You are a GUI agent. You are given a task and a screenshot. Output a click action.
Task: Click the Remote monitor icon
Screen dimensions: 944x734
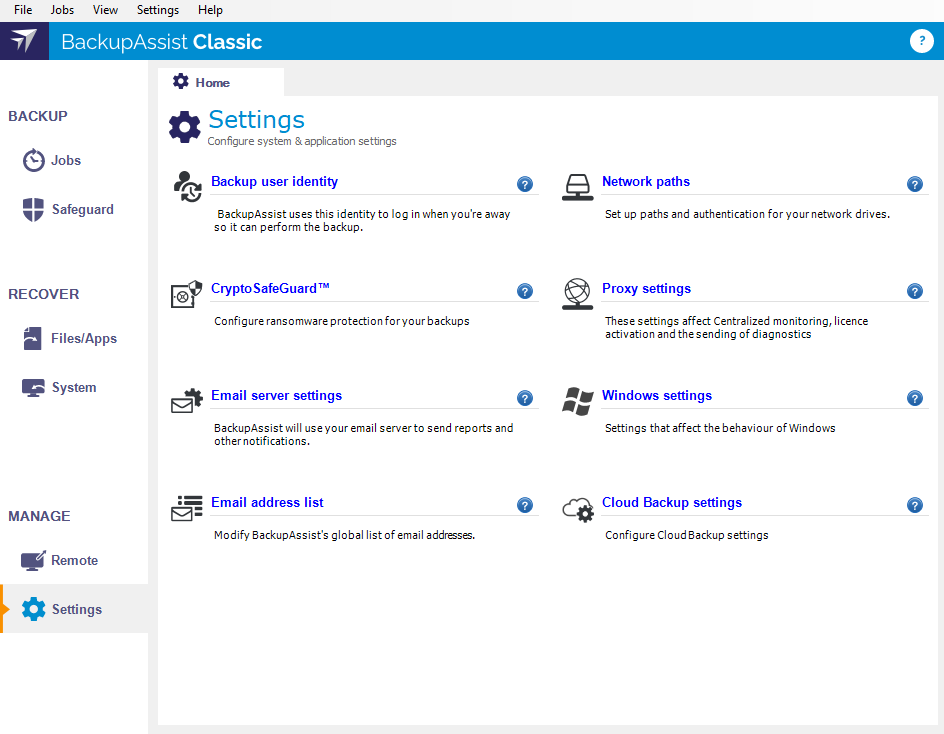[x=33, y=561]
